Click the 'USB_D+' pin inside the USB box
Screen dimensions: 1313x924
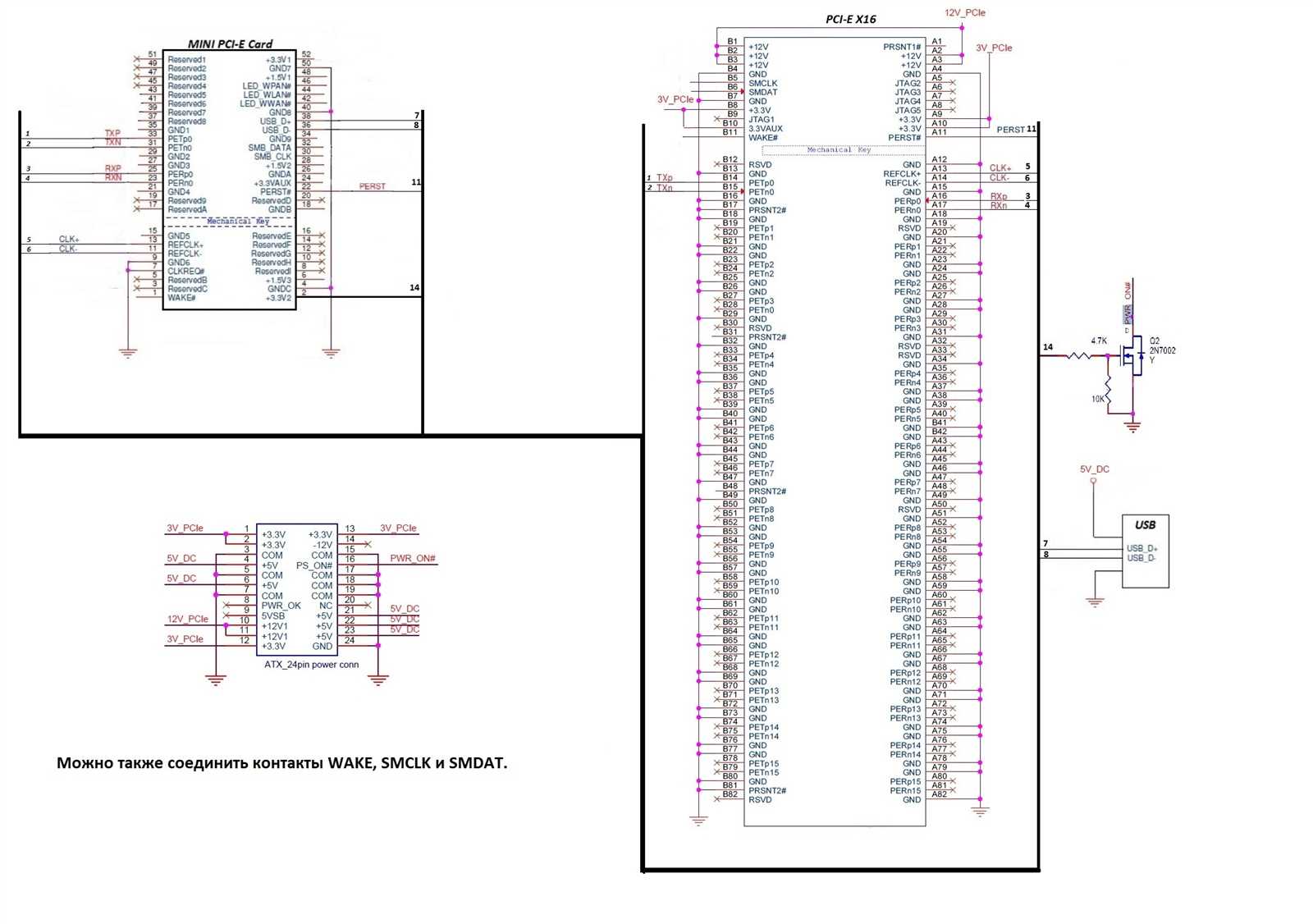[1142, 548]
